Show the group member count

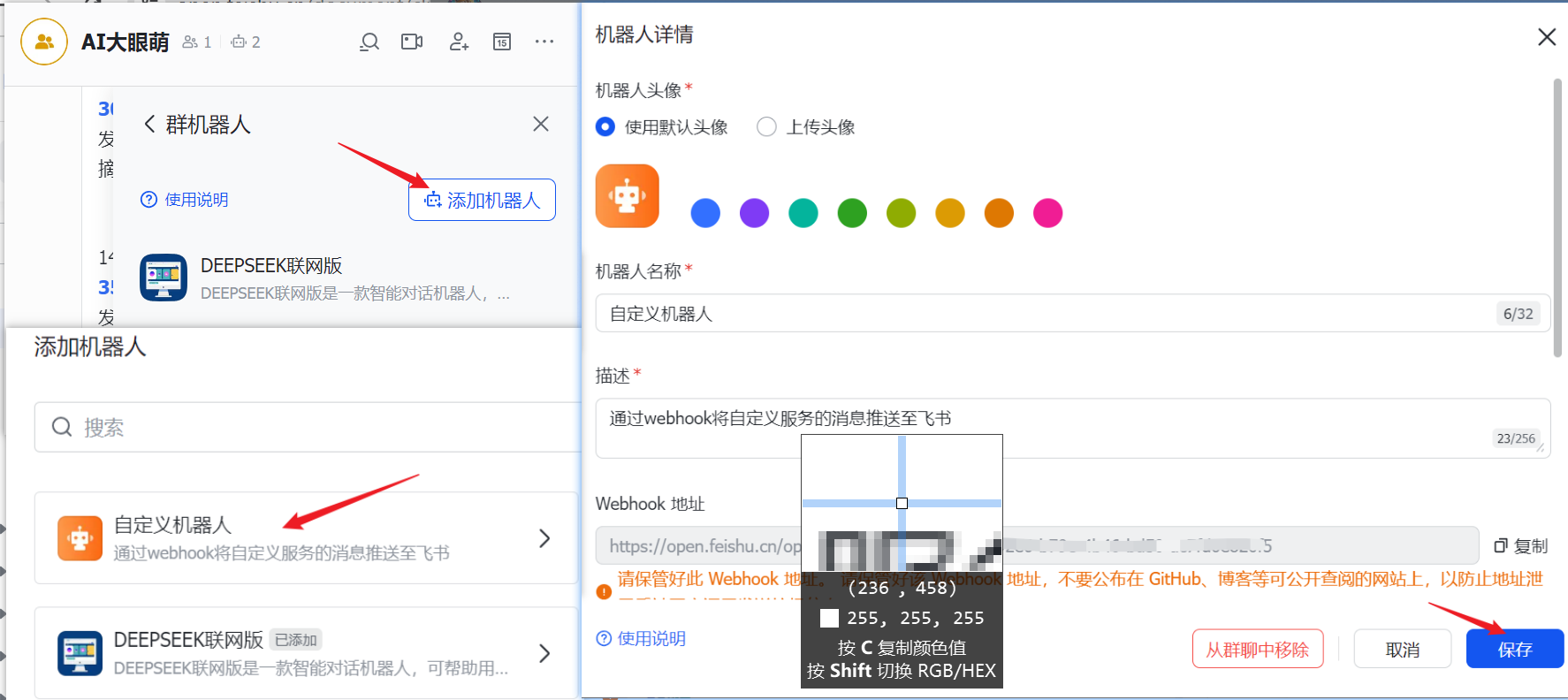[196, 42]
